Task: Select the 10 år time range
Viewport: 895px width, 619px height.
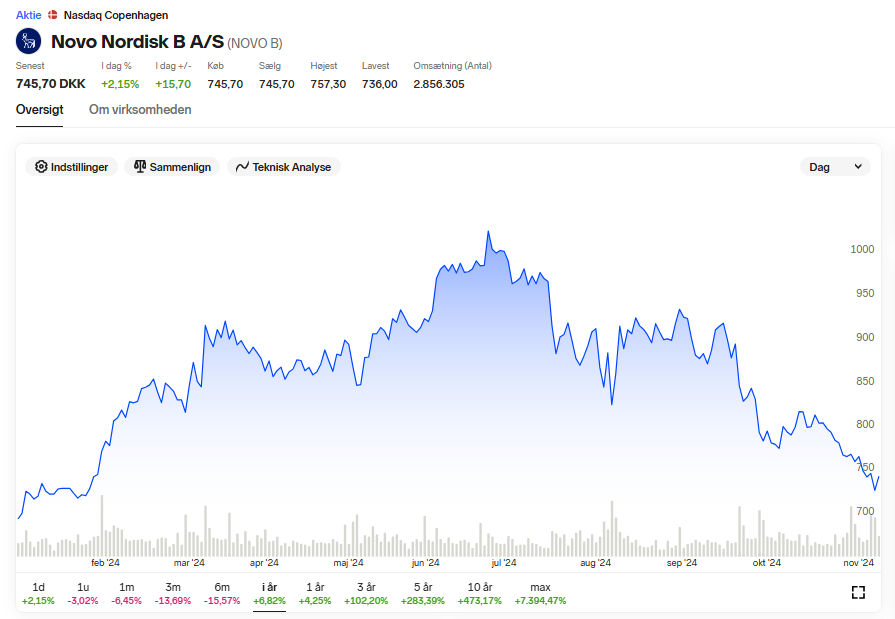Action: (x=479, y=593)
